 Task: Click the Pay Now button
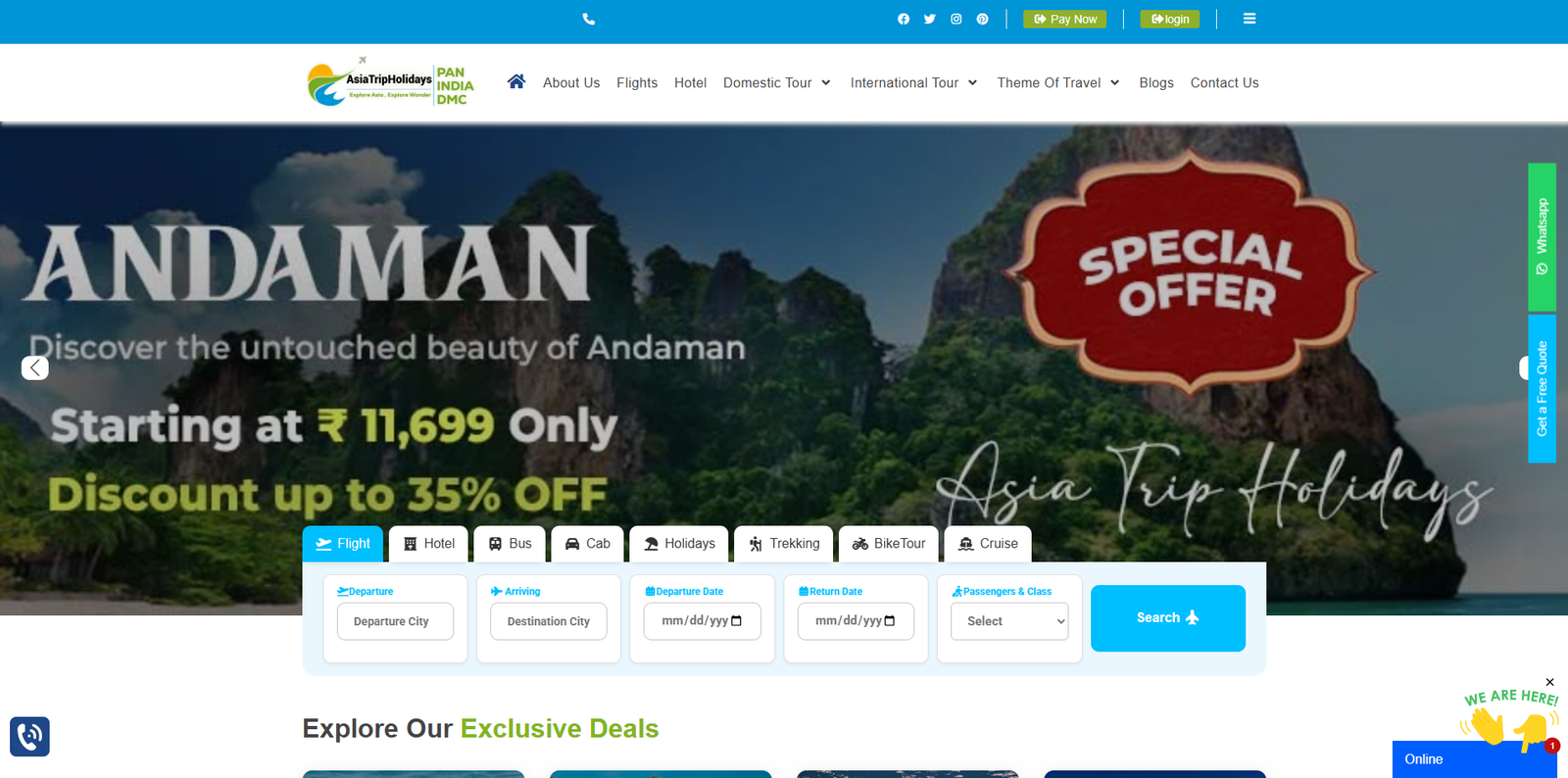(1065, 19)
